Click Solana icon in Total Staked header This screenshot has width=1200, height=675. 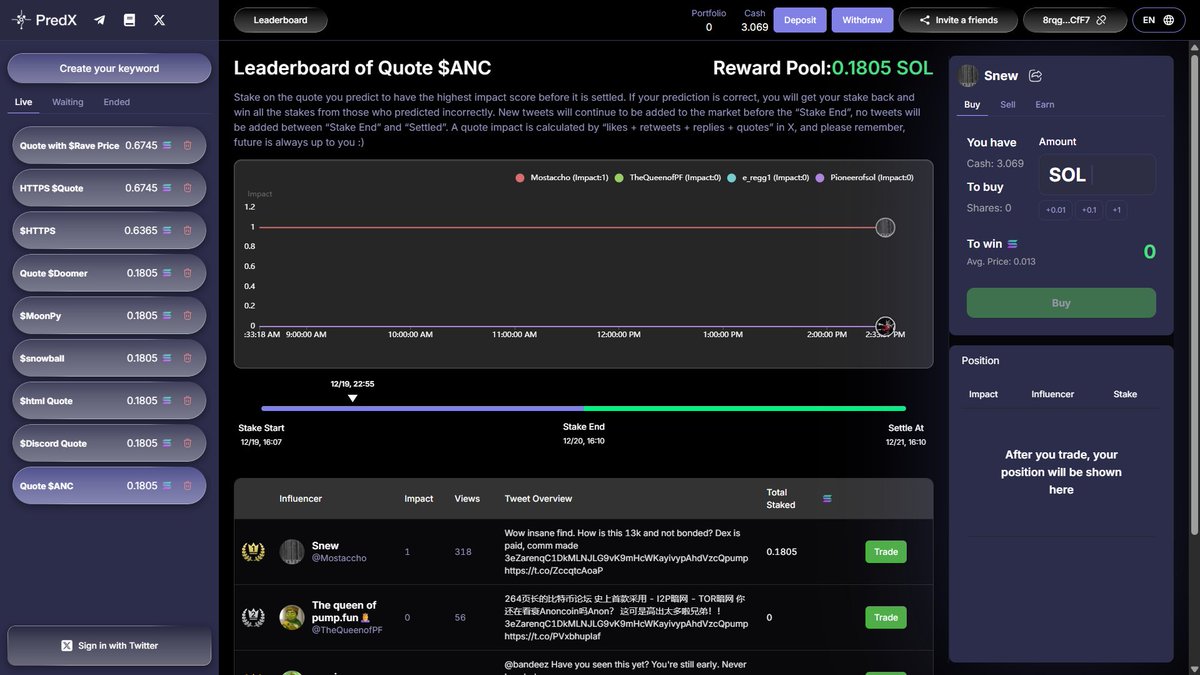click(827, 498)
